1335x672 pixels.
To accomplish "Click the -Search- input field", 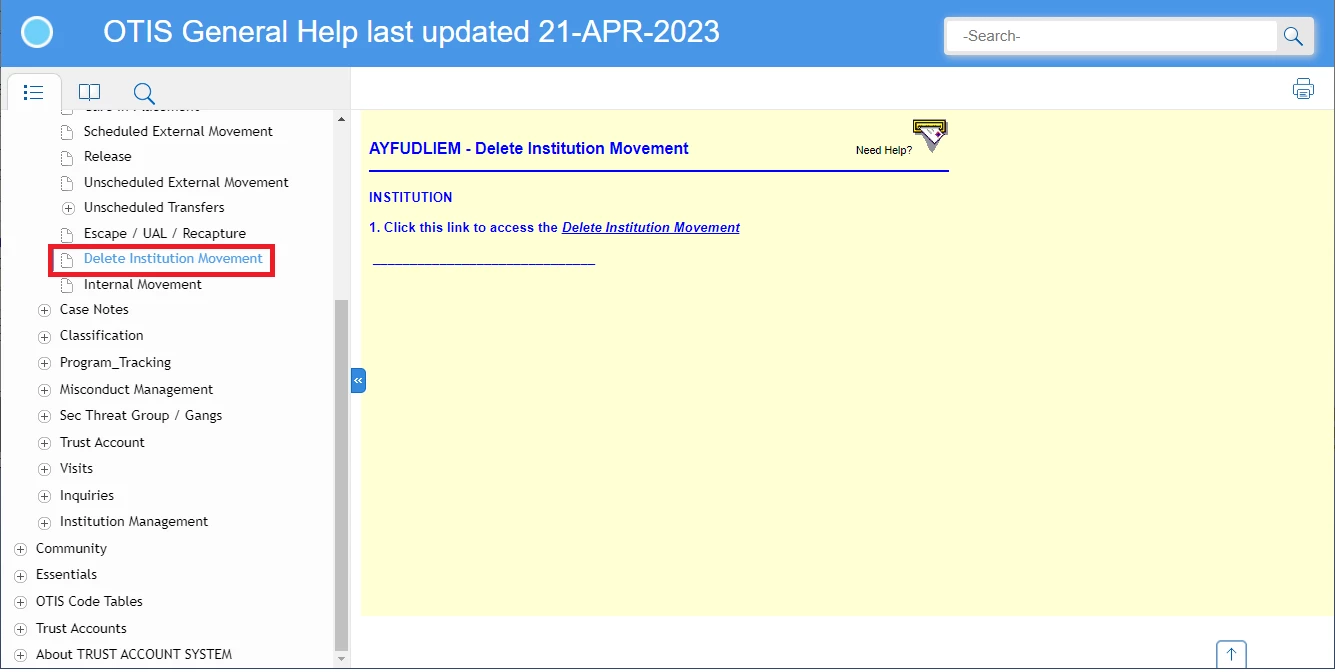I will tap(1112, 36).
